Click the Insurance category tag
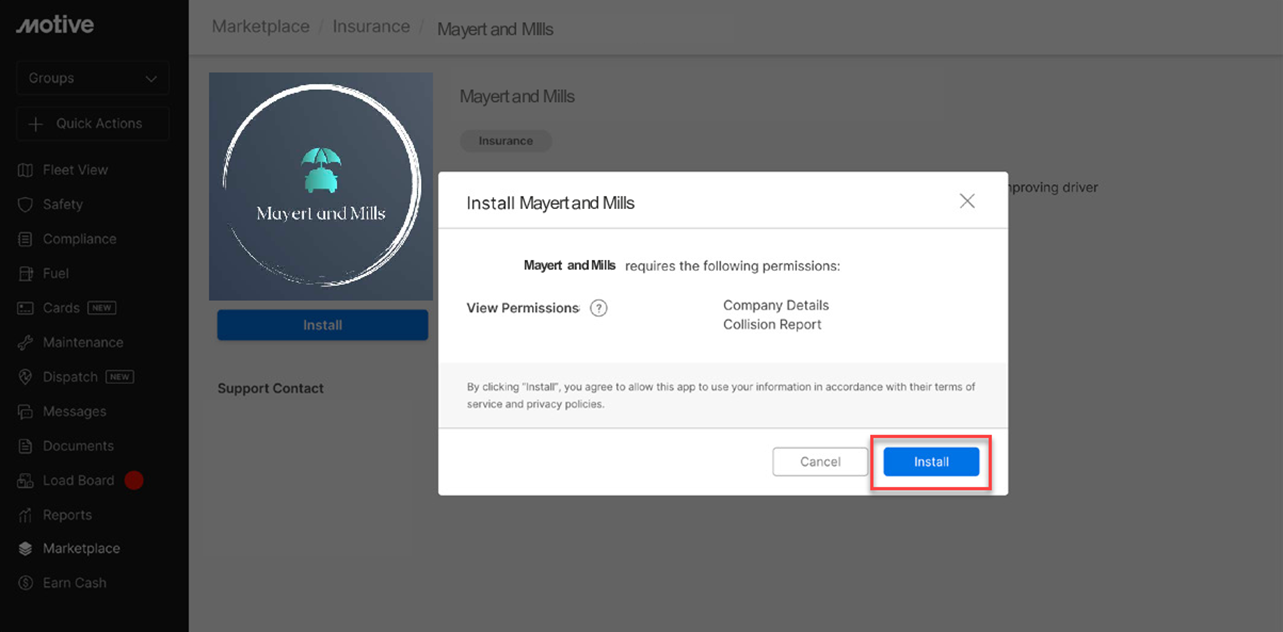This screenshot has height=632, width=1283. point(506,141)
